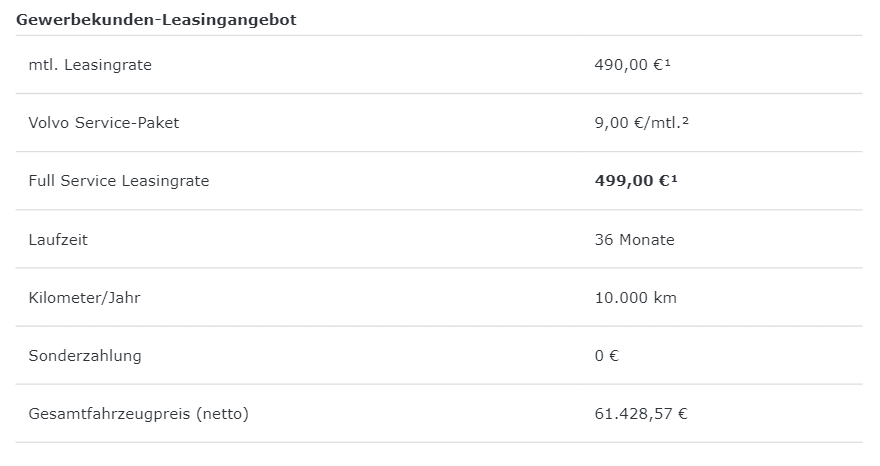Click the 10.000 km value
Screen dimensions: 880x466
pos(636,298)
